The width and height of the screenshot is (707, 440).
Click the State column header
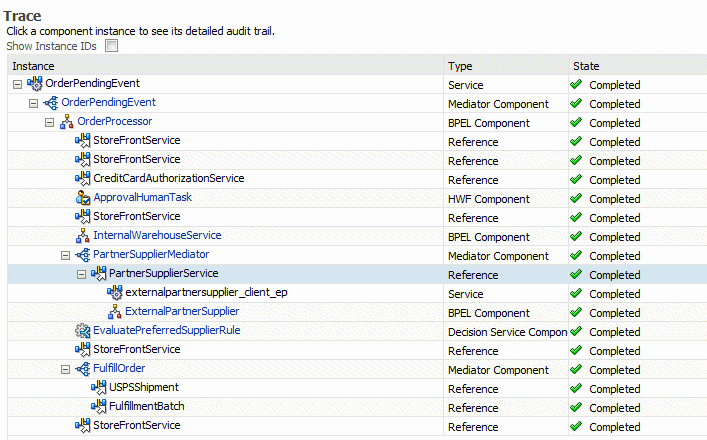pyautogui.click(x=586, y=66)
